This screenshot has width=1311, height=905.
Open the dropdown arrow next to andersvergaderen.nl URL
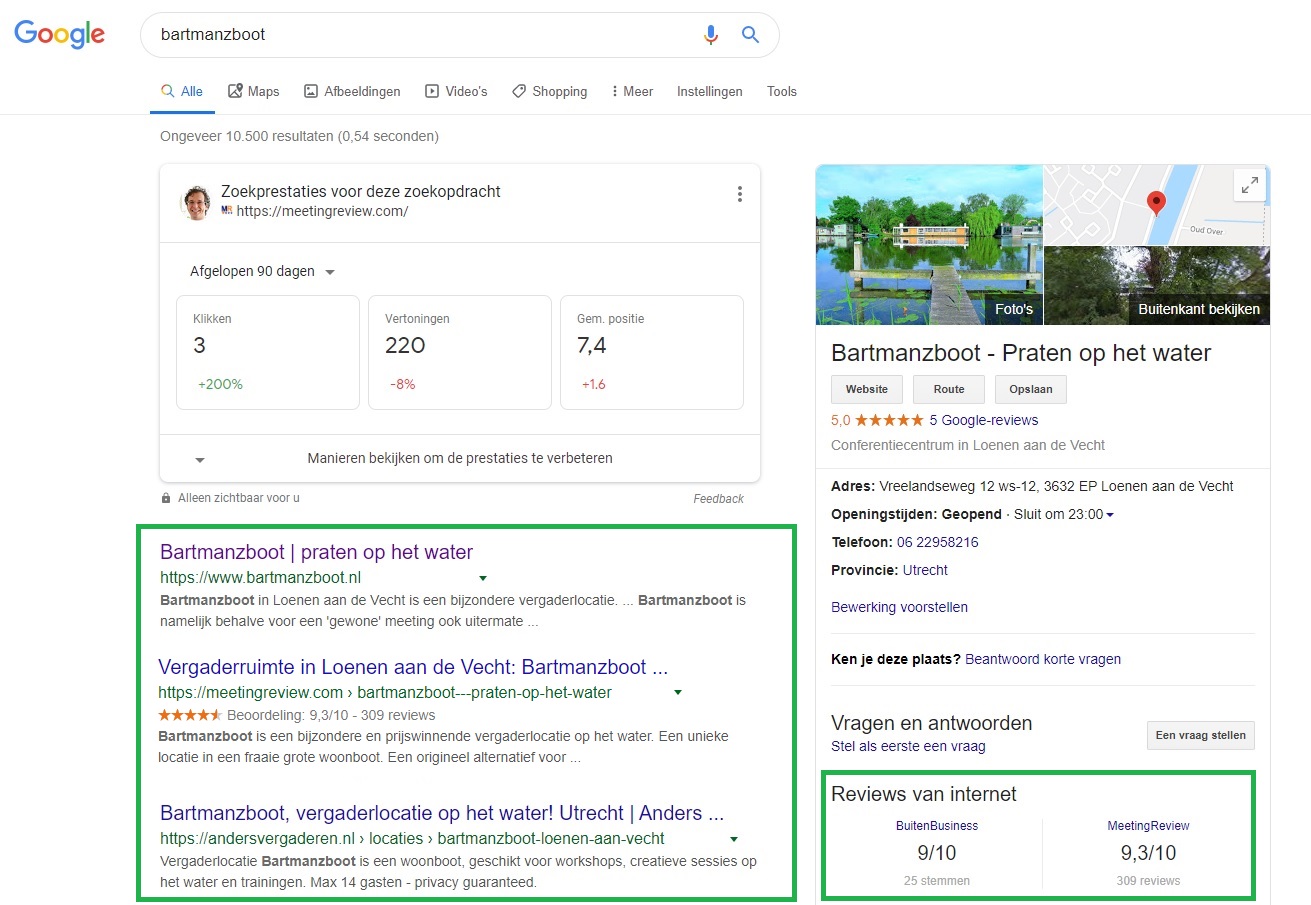click(734, 839)
